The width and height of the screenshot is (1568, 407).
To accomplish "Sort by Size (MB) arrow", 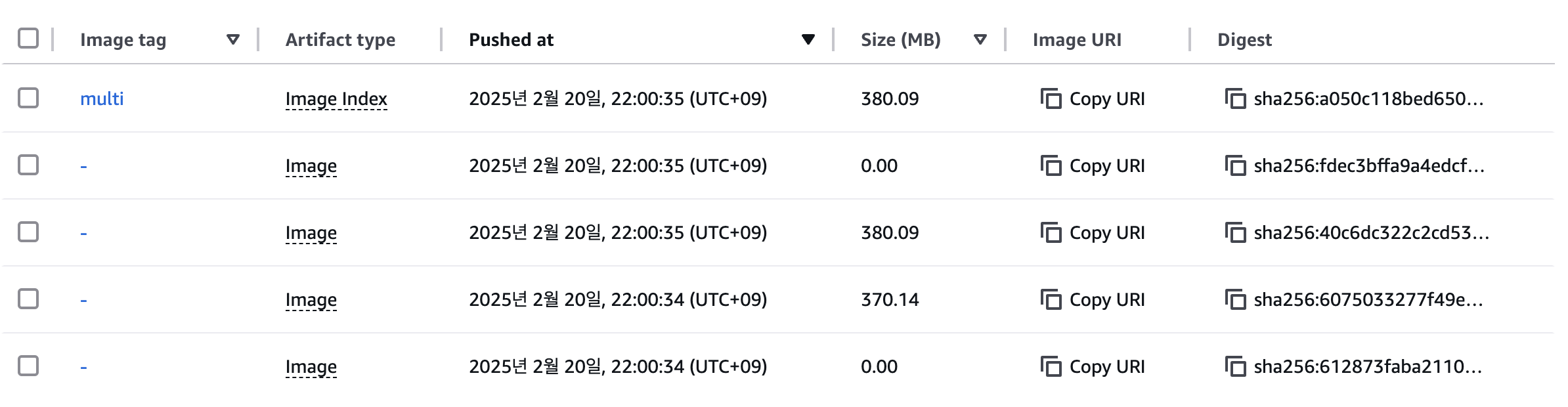I will [980, 39].
